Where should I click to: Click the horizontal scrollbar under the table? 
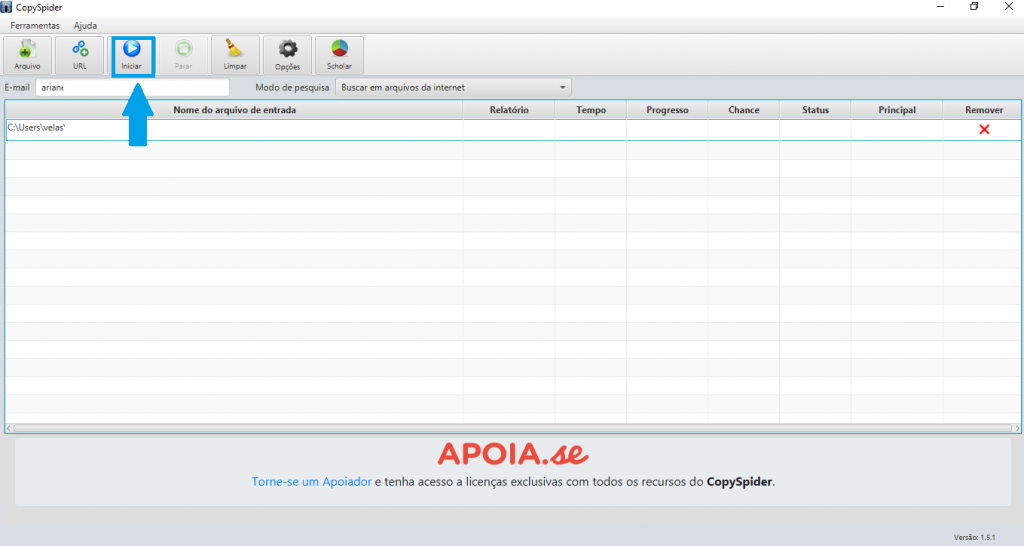point(513,428)
